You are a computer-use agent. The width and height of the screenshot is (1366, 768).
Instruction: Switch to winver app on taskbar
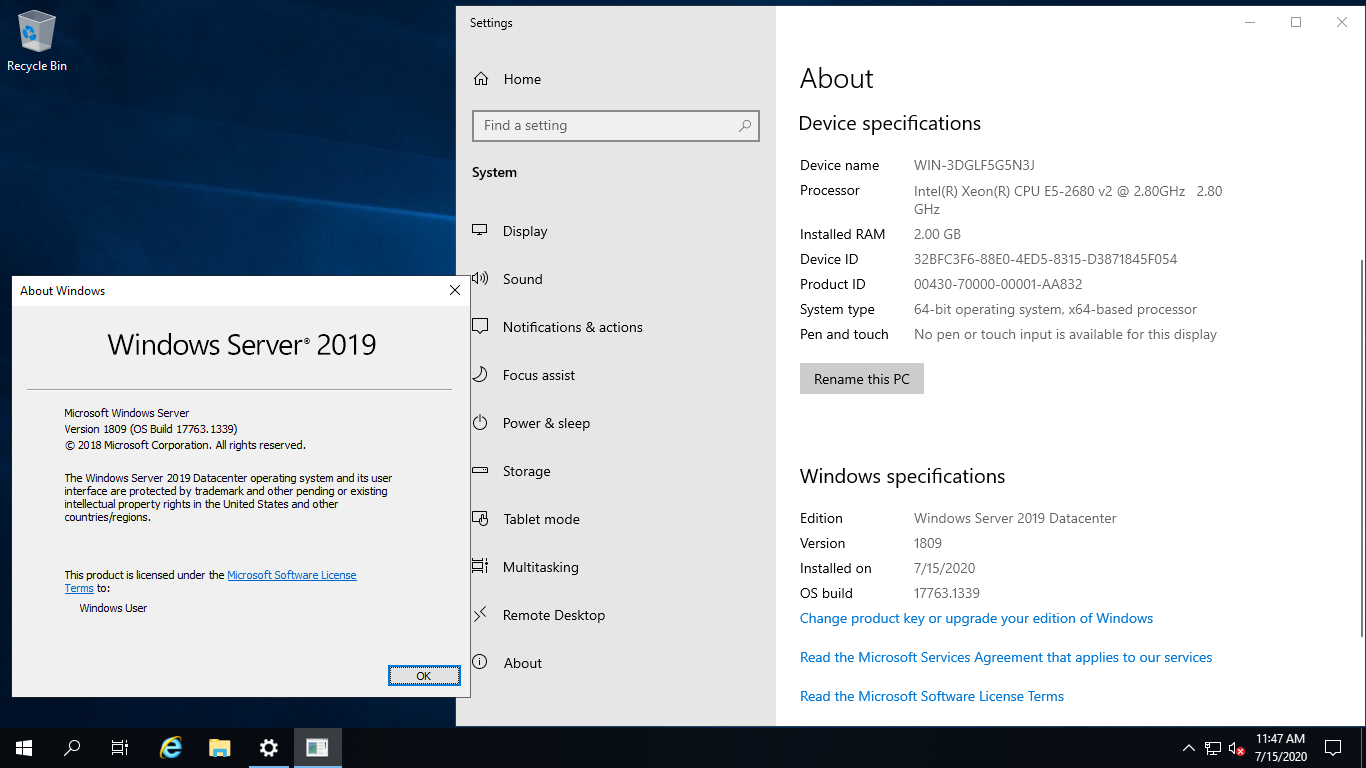point(317,748)
